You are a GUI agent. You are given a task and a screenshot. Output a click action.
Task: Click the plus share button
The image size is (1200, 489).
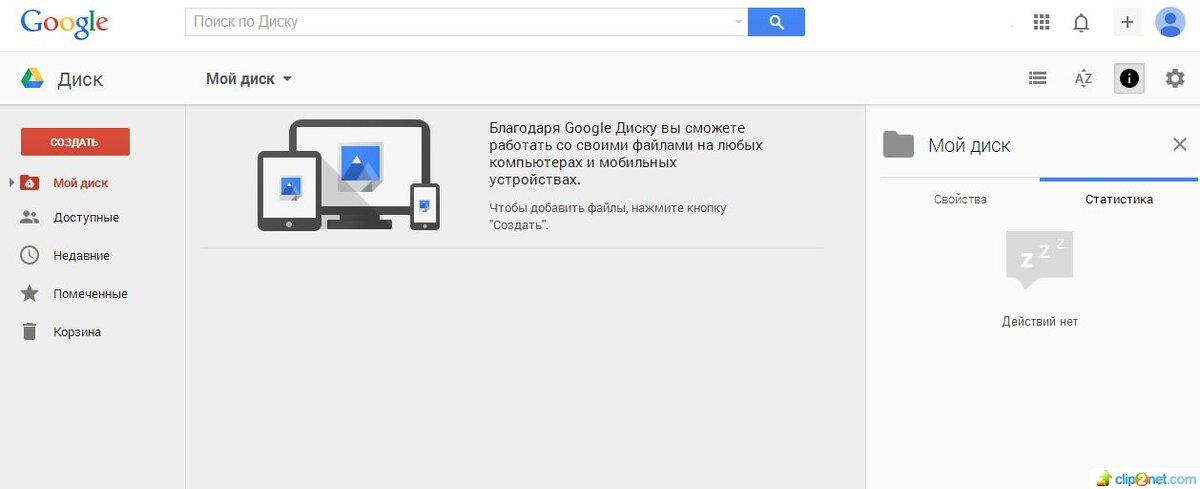point(1127,22)
